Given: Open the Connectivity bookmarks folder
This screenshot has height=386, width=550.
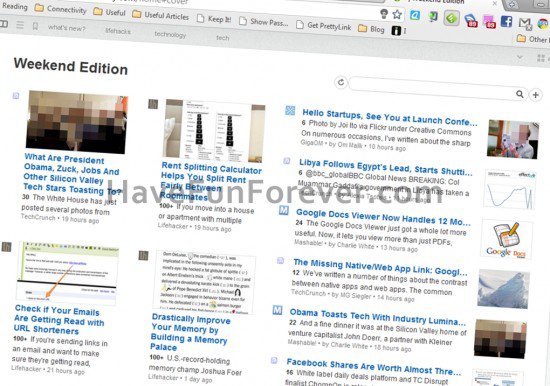Looking at the screenshot, I should 61,9.
